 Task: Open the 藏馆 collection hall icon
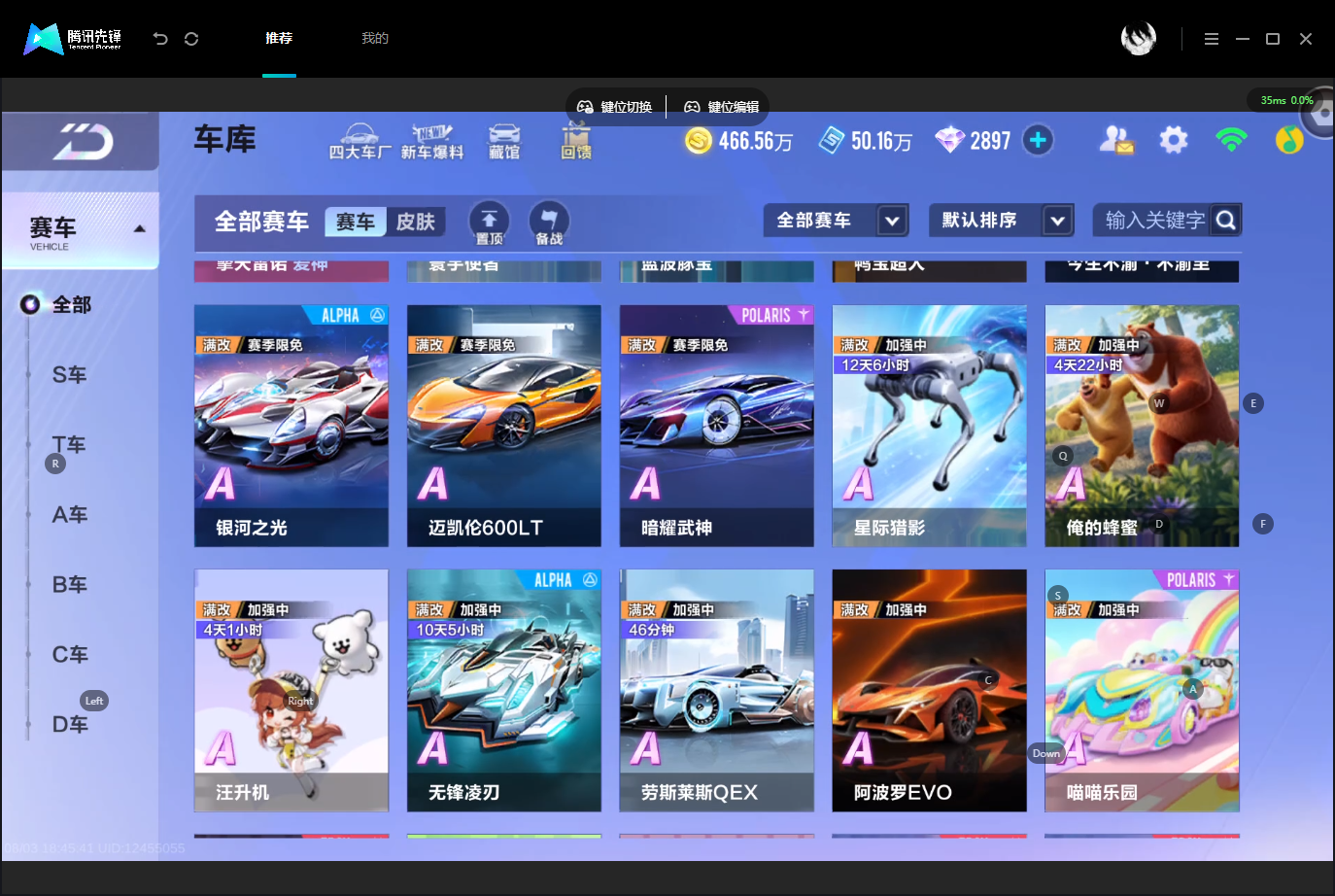pyautogui.click(x=503, y=141)
